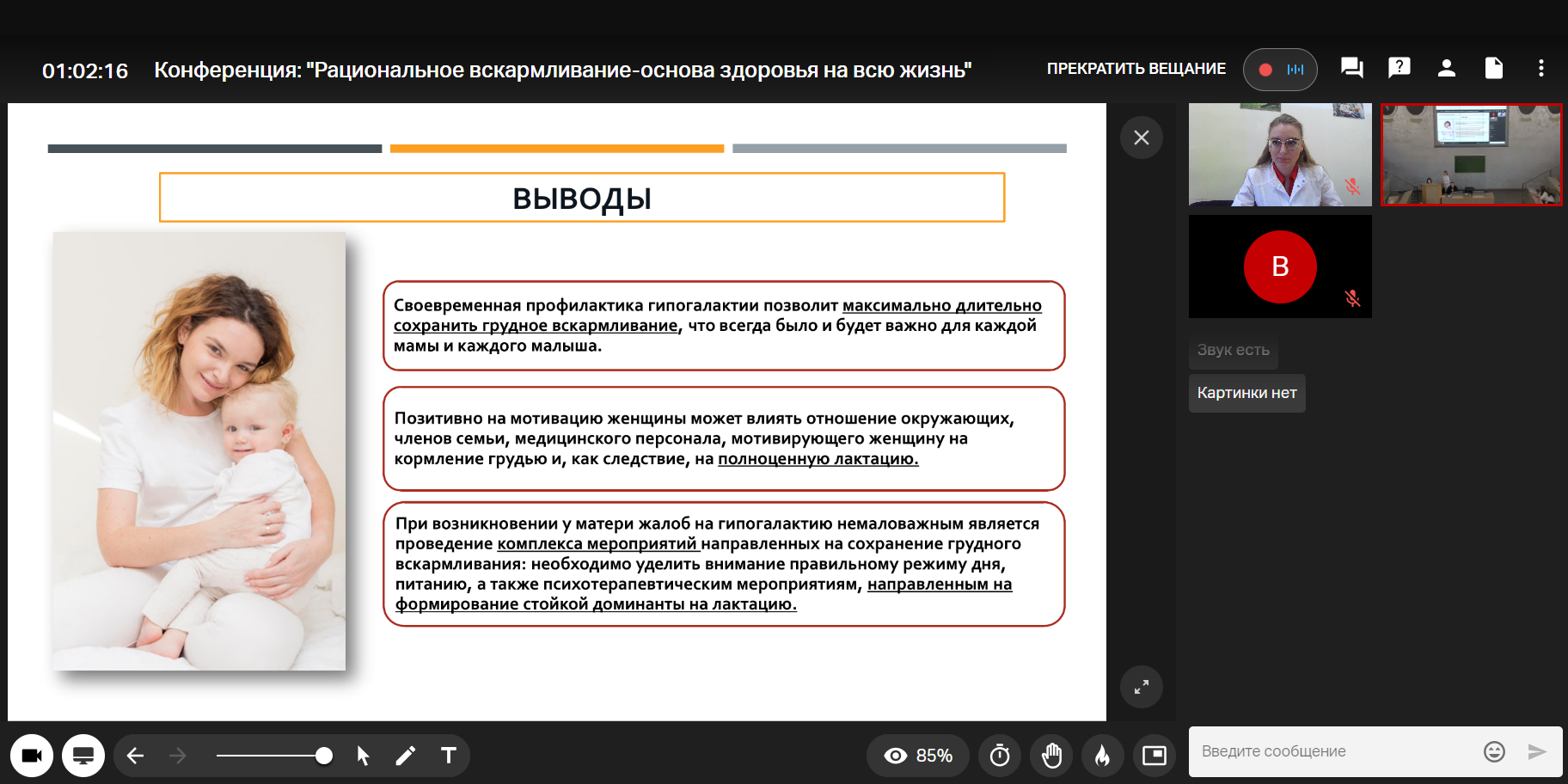Expand the slide to fullscreen
1568x784 pixels.
click(x=1142, y=687)
